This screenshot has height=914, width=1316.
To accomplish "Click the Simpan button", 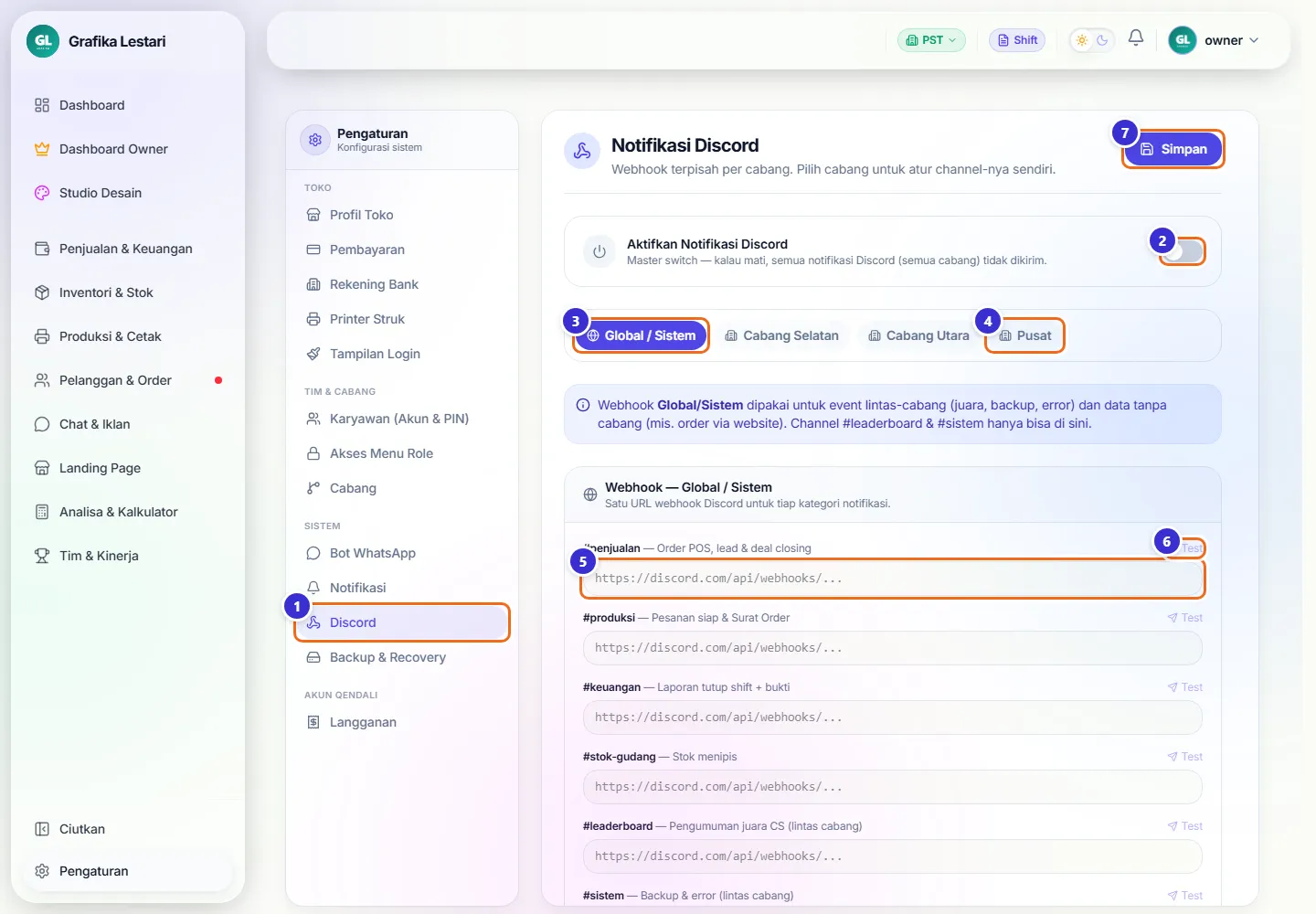I will [1173, 149].
